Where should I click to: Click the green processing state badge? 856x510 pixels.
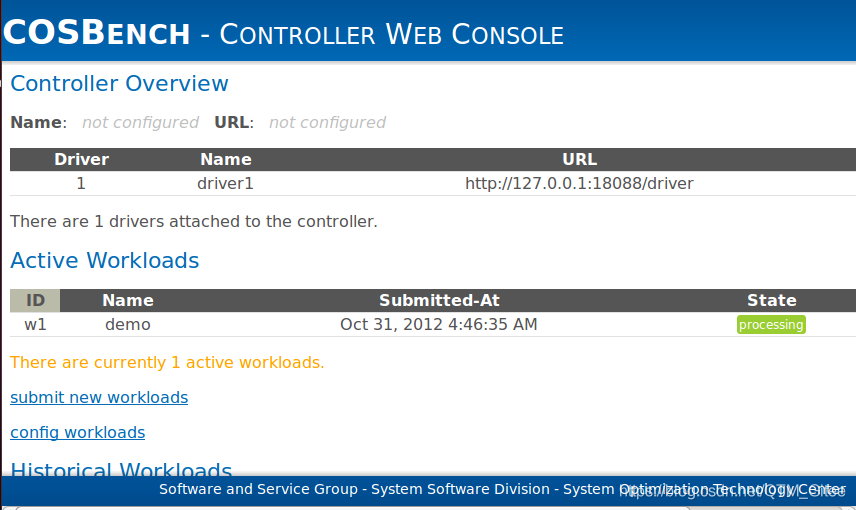(771, 324)
